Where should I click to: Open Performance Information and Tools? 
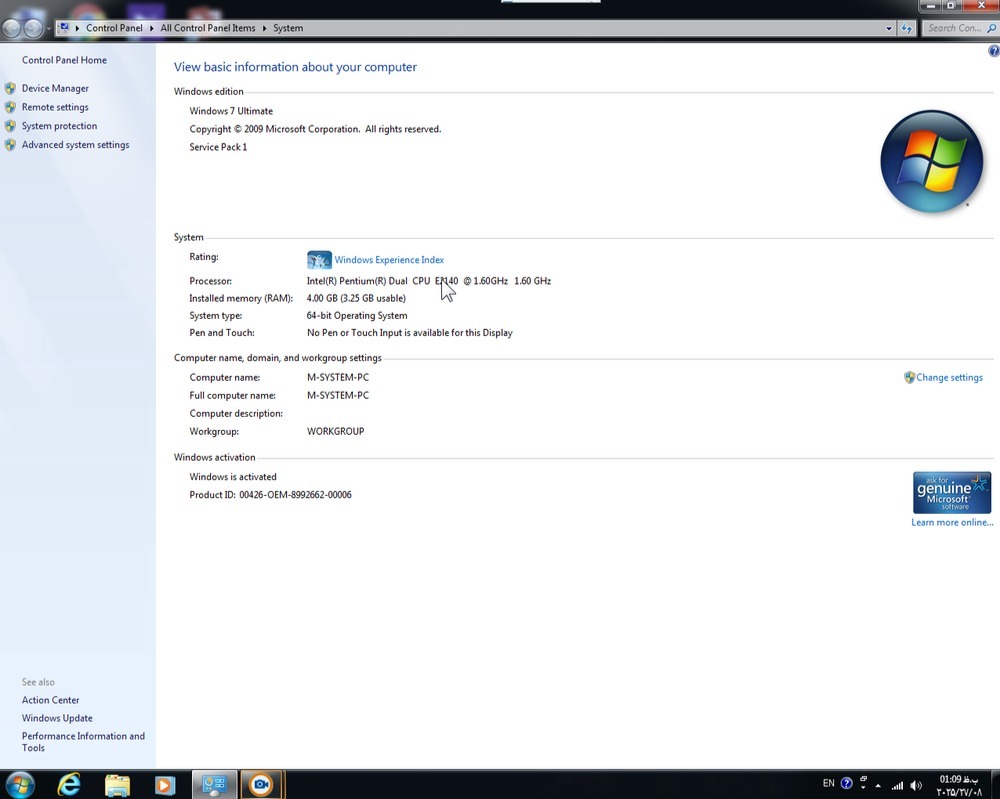[x=83, y=742]
